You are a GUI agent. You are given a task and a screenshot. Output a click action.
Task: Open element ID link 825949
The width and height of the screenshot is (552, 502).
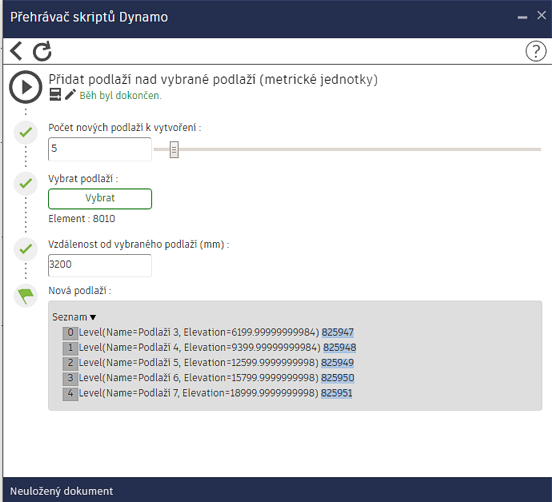338,363
